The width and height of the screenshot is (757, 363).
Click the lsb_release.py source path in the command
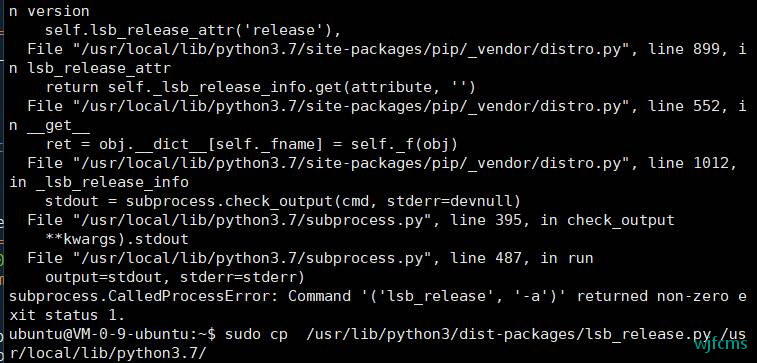click(508, 335)
